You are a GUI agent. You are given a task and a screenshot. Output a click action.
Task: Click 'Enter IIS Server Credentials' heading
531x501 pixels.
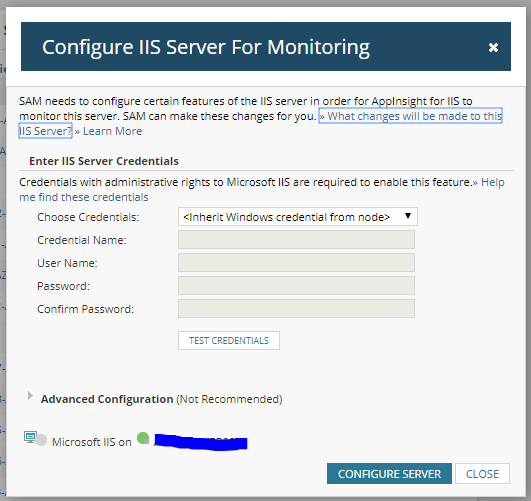click(x=104, y=161)
